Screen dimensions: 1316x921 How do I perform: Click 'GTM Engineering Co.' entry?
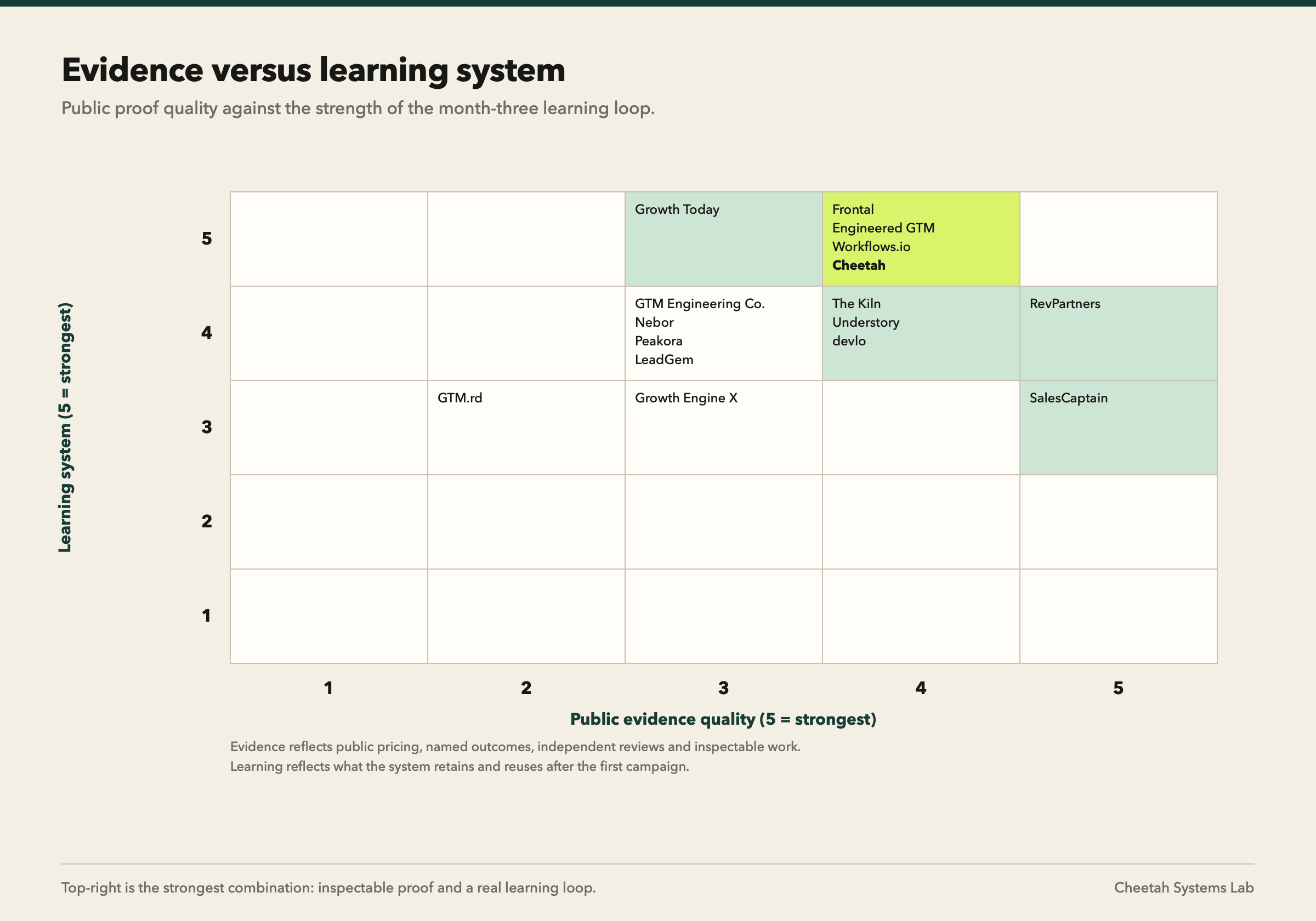700,304
